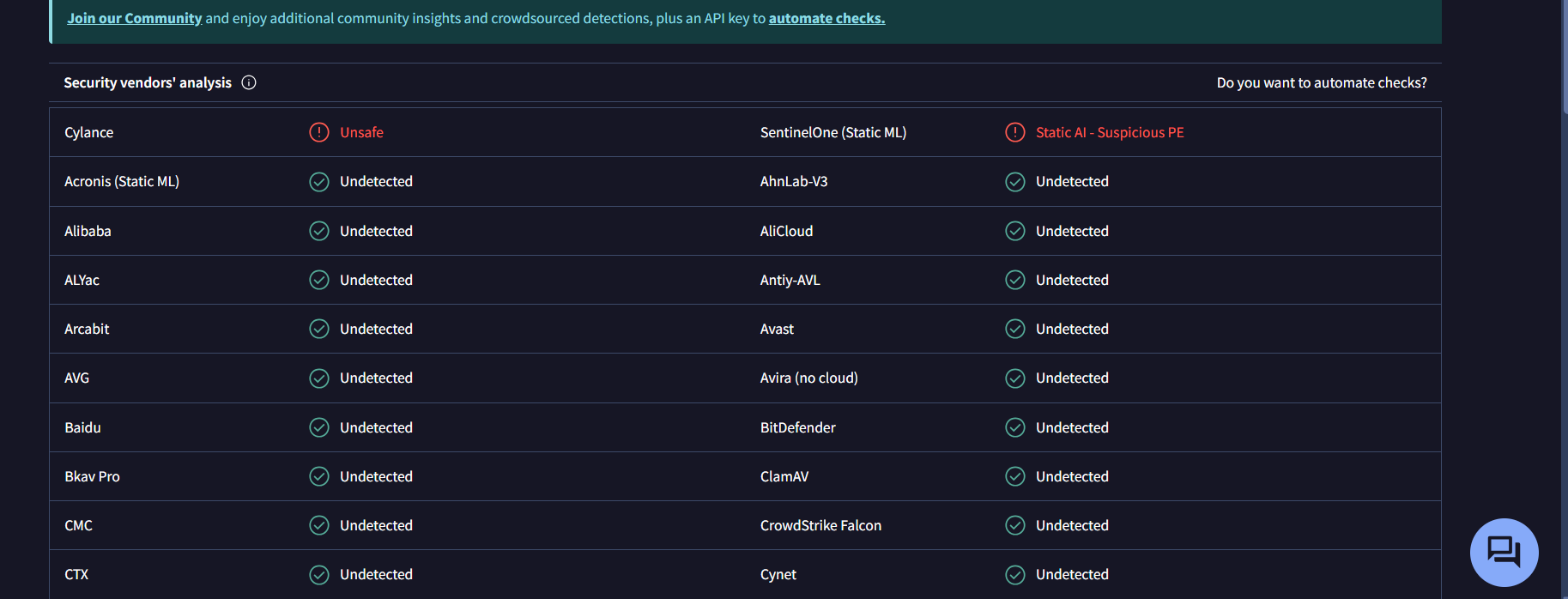Click the BitDefender undetected checkmark icon
This screenshot has width=1568, height=599.
point(1015,427)
